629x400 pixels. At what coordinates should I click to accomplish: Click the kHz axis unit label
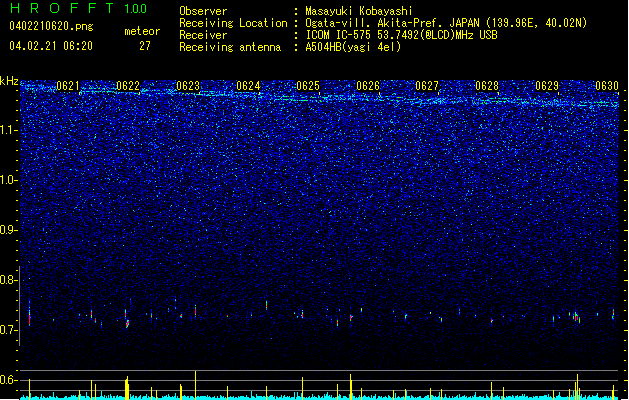click(x=9, y=81)
